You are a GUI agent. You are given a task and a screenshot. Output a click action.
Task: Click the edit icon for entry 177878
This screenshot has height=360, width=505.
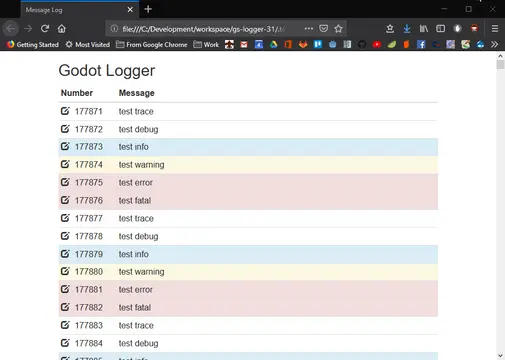click(65, 236)
